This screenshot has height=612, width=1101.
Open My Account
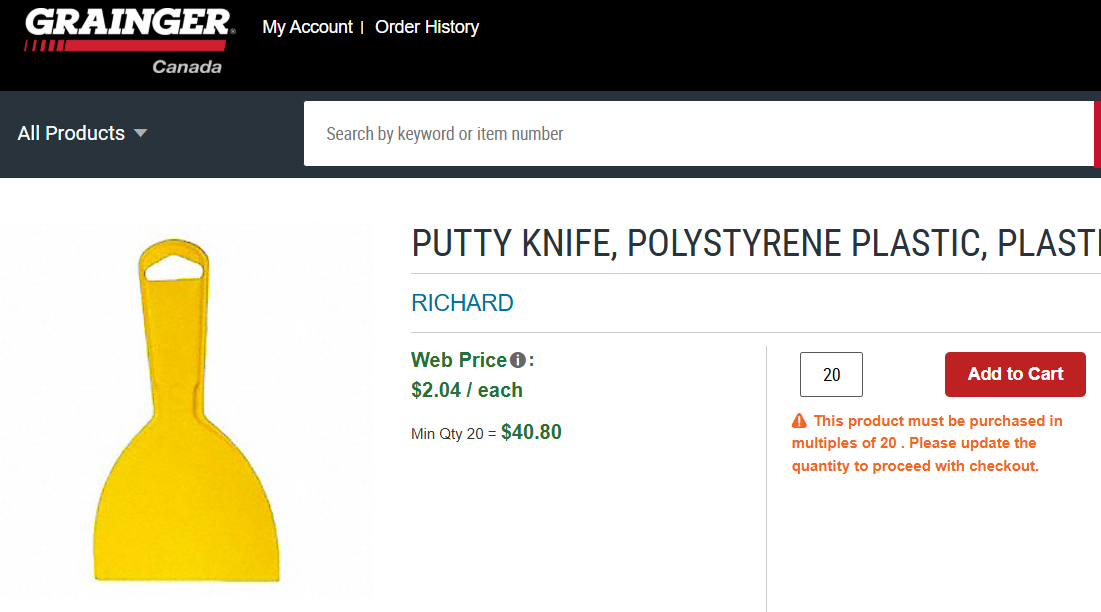[306, 27]
